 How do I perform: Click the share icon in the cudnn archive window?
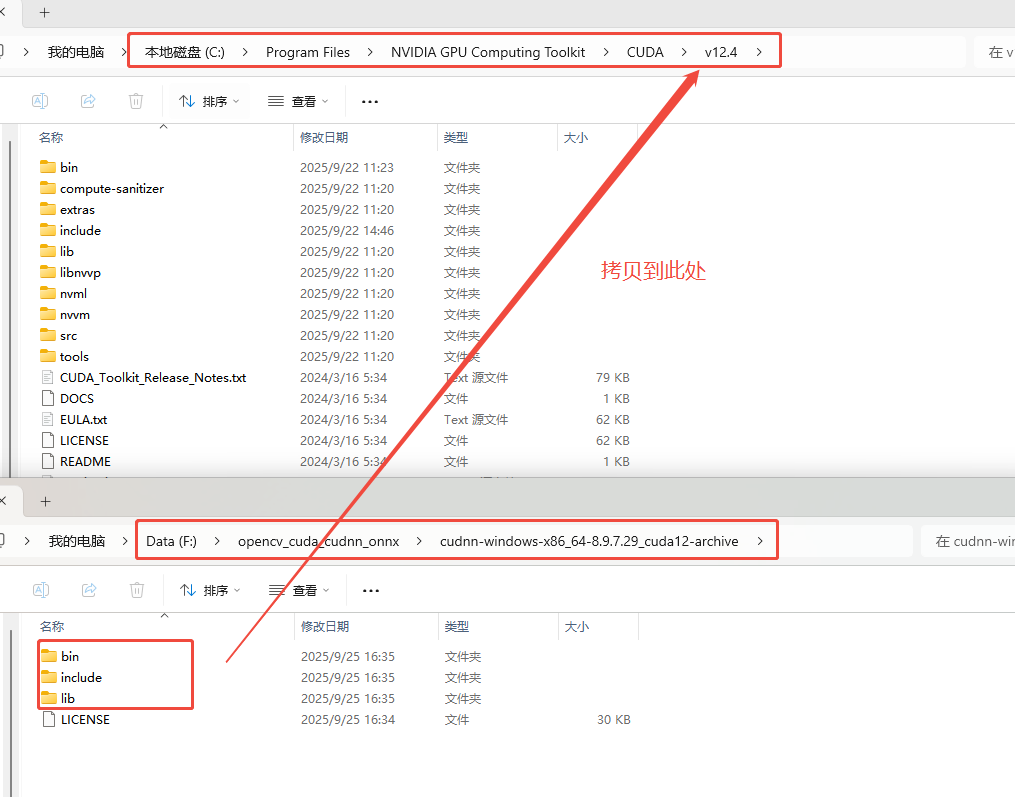point(89,590)
